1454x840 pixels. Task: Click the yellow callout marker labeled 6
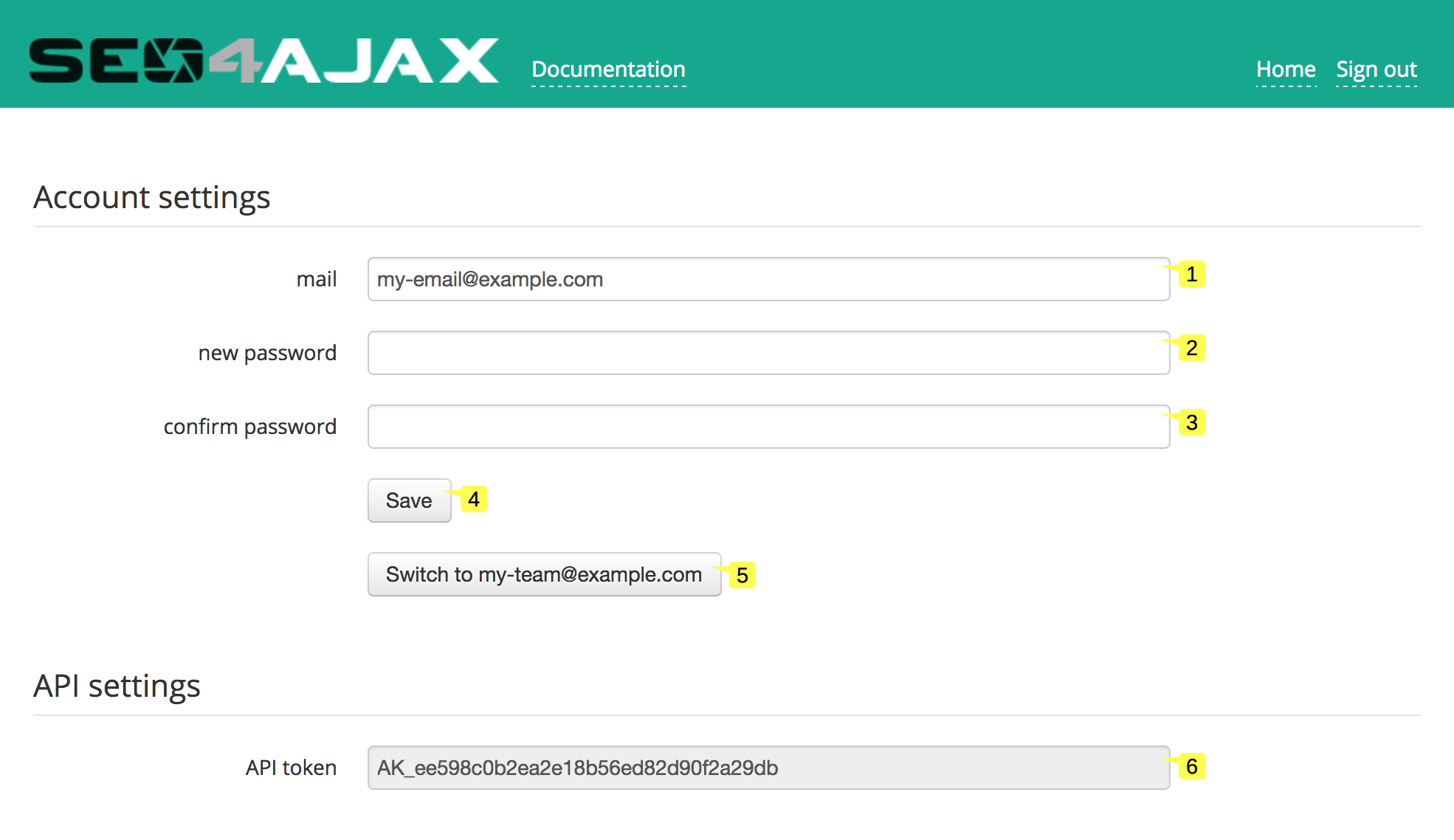(1193, 766)
